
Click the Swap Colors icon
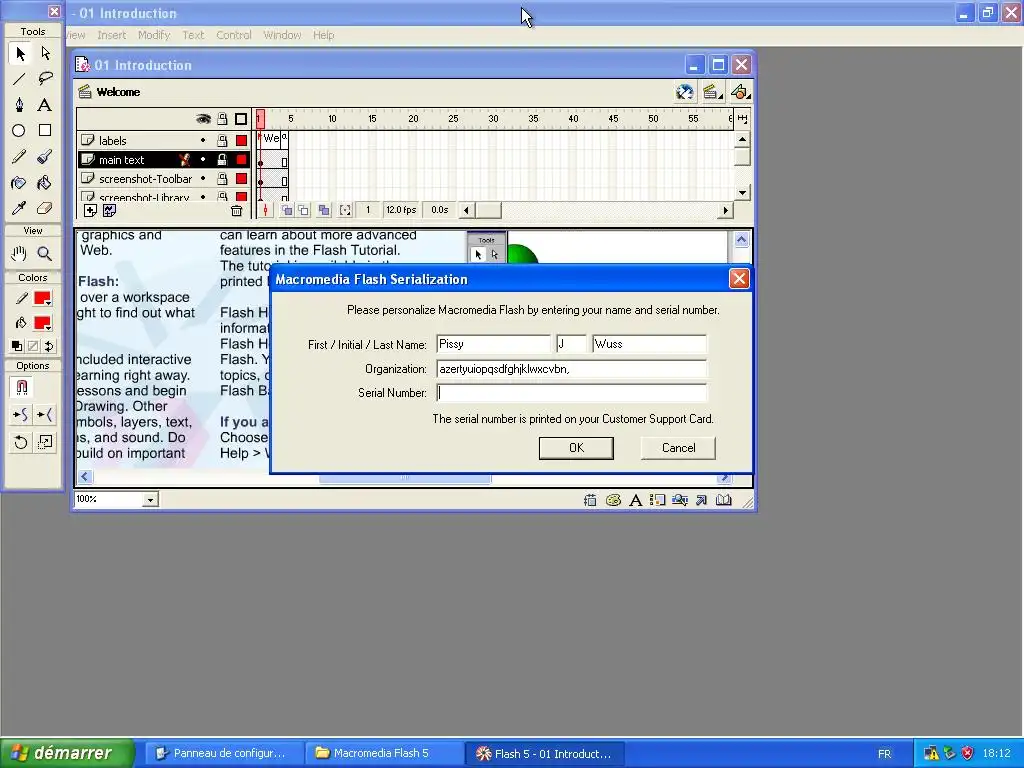coord(49,346)
